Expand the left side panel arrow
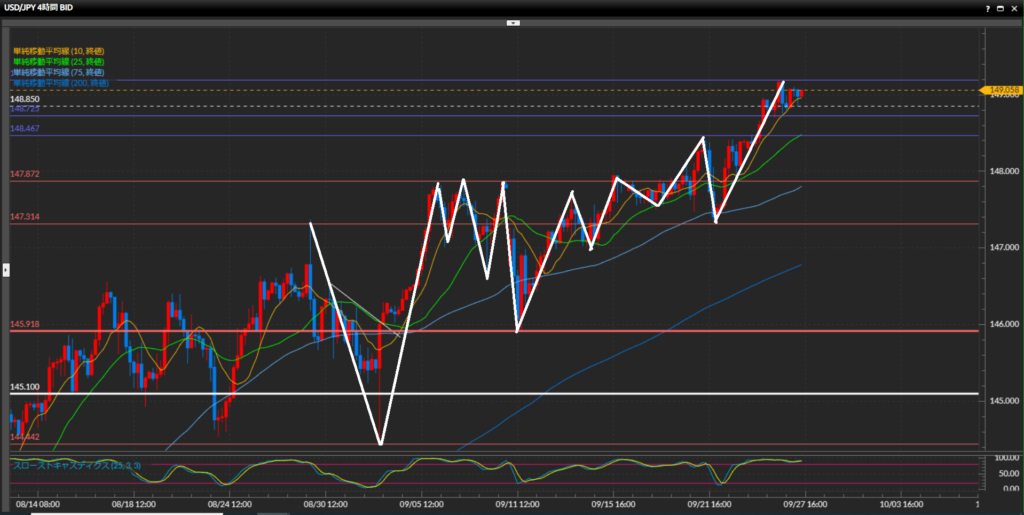 (x=4, y=269)
